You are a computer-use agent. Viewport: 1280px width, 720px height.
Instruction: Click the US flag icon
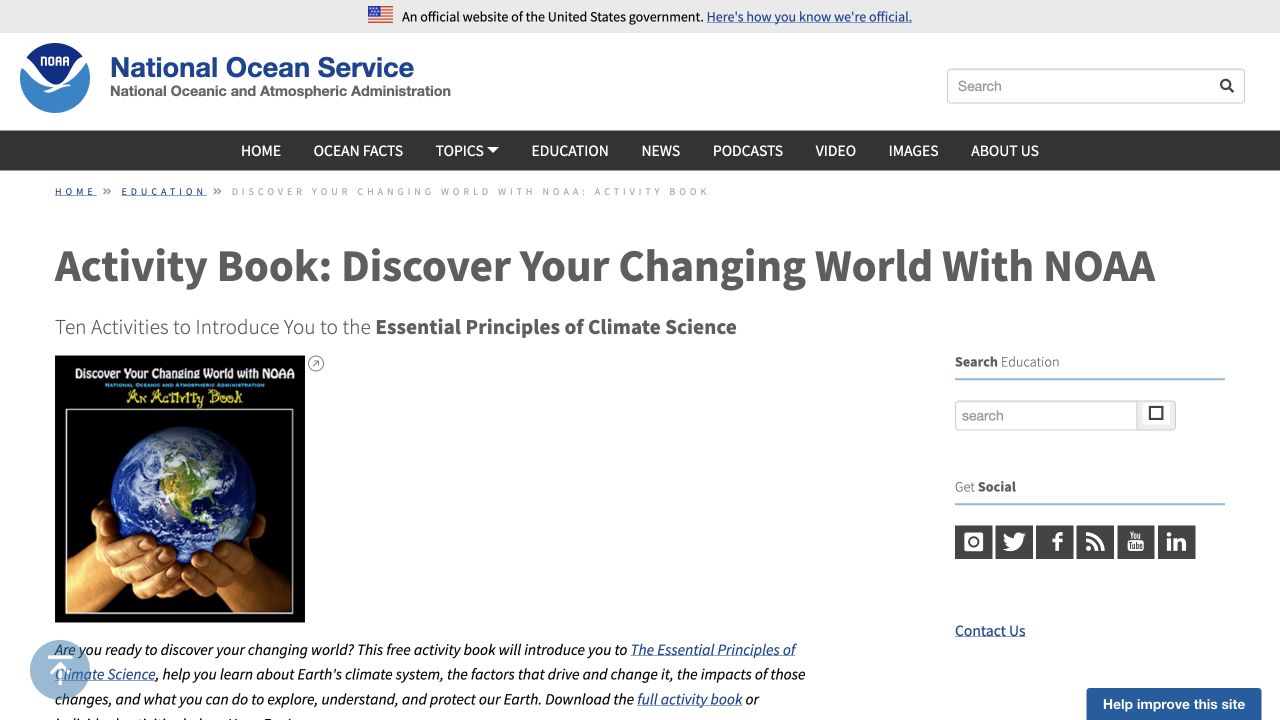(380, 15)
